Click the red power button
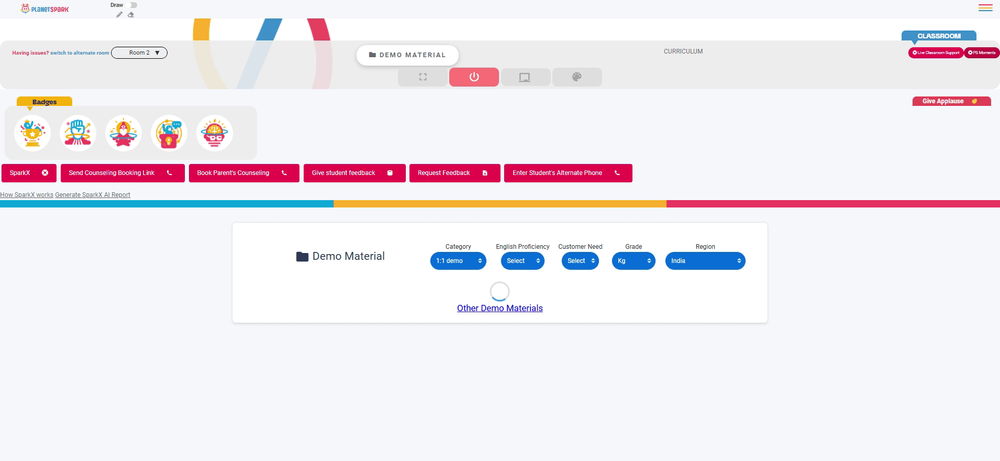 tap(474, 77)
